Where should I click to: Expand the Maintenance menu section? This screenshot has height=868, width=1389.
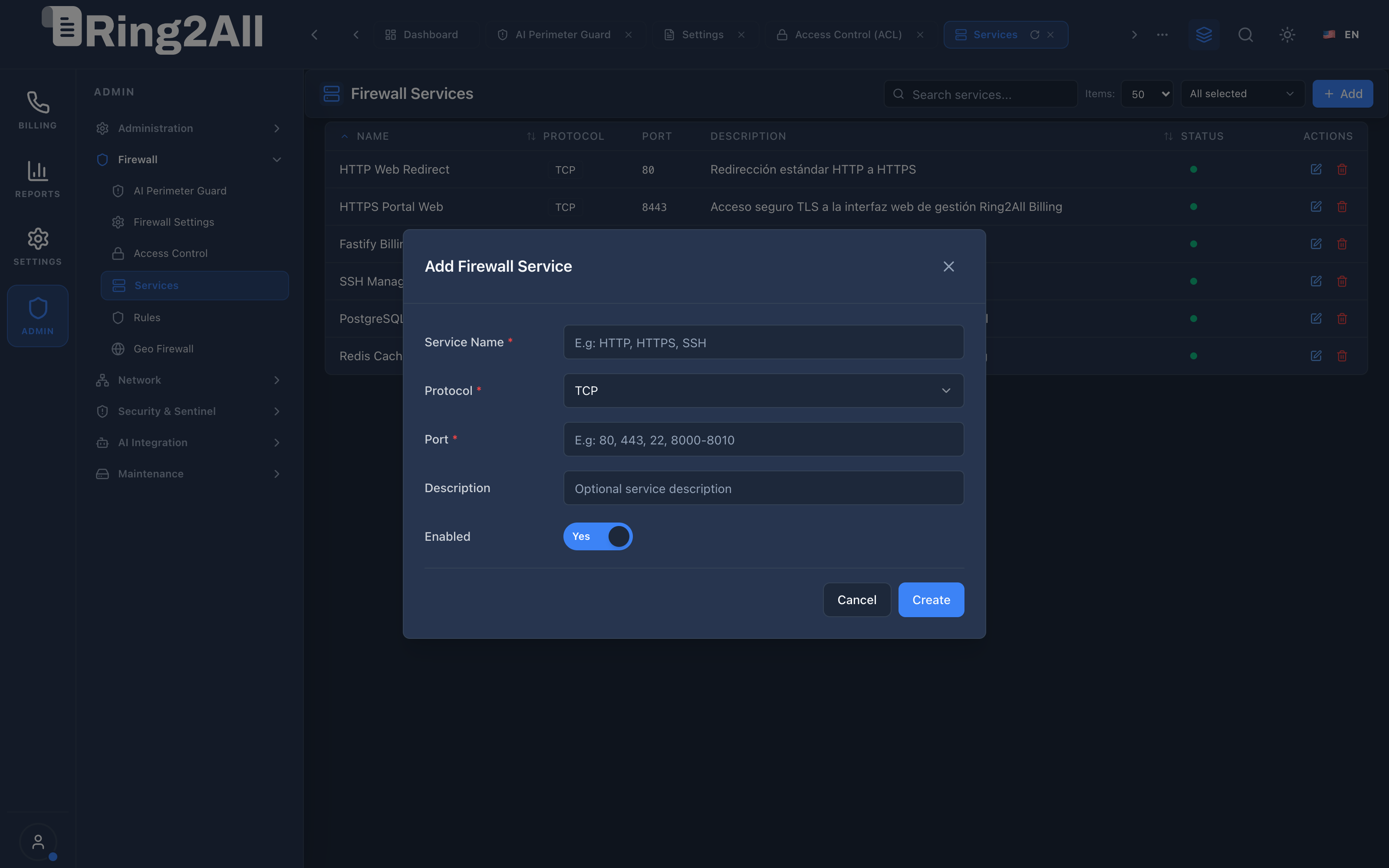click(x=189, y=473)
